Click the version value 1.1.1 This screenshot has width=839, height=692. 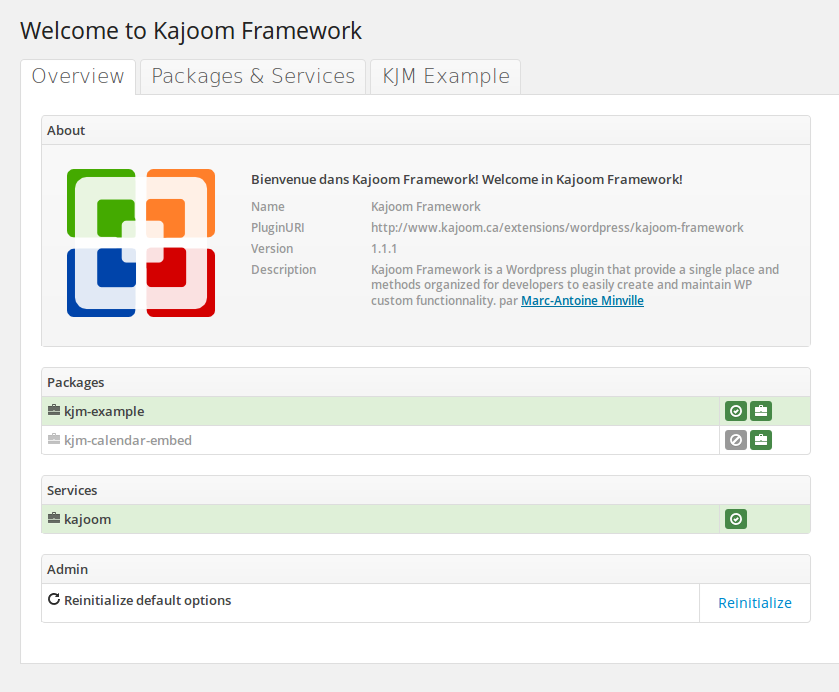pyautogui.click(x=384, y=249)
